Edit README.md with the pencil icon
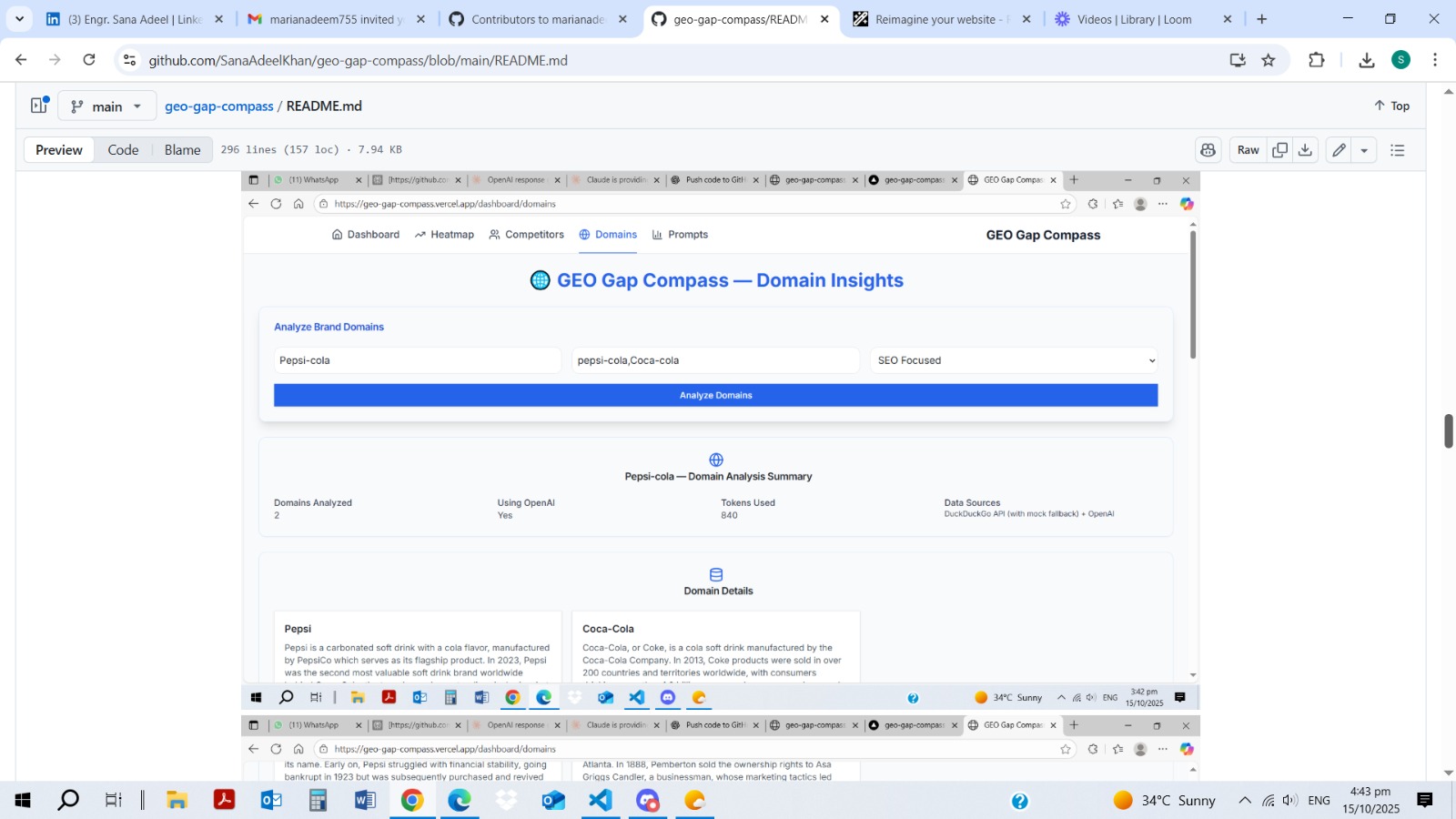Viewport: 1456px width, 819px height. click(1339, 150)
